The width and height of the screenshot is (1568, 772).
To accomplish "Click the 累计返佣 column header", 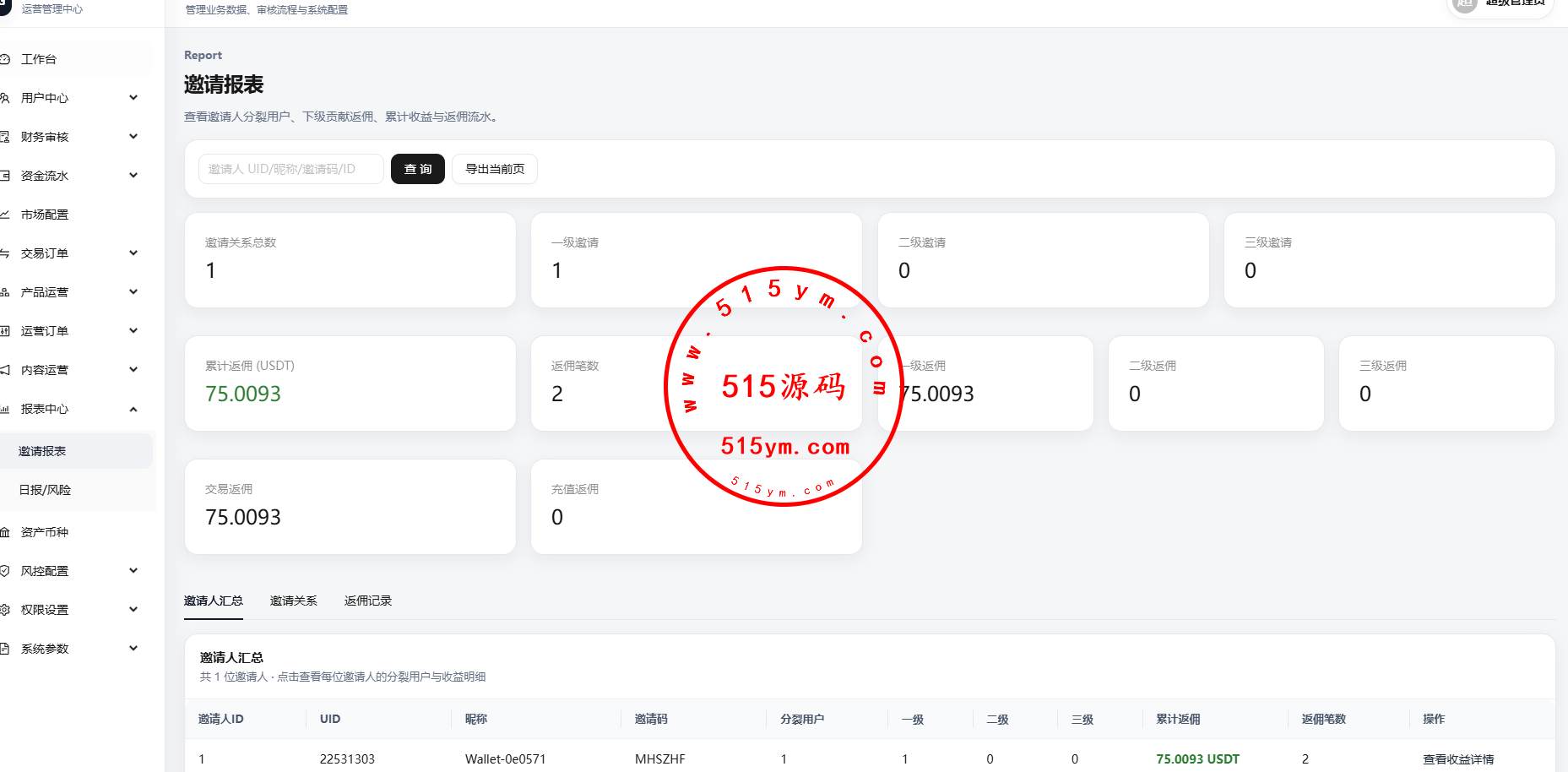I will pyautogui.click(x=1178, y=719).
